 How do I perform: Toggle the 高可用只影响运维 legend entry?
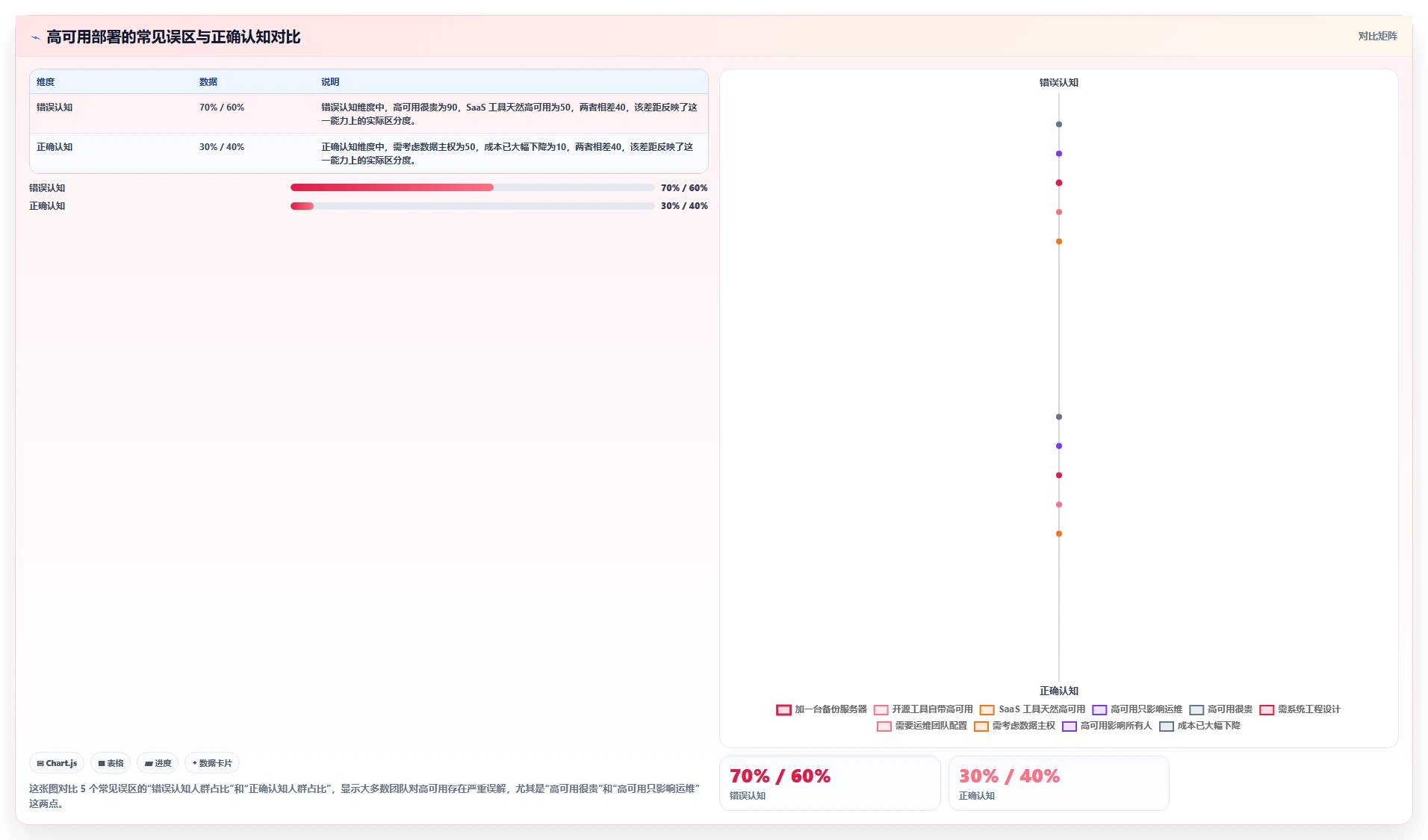point(1137,709)
